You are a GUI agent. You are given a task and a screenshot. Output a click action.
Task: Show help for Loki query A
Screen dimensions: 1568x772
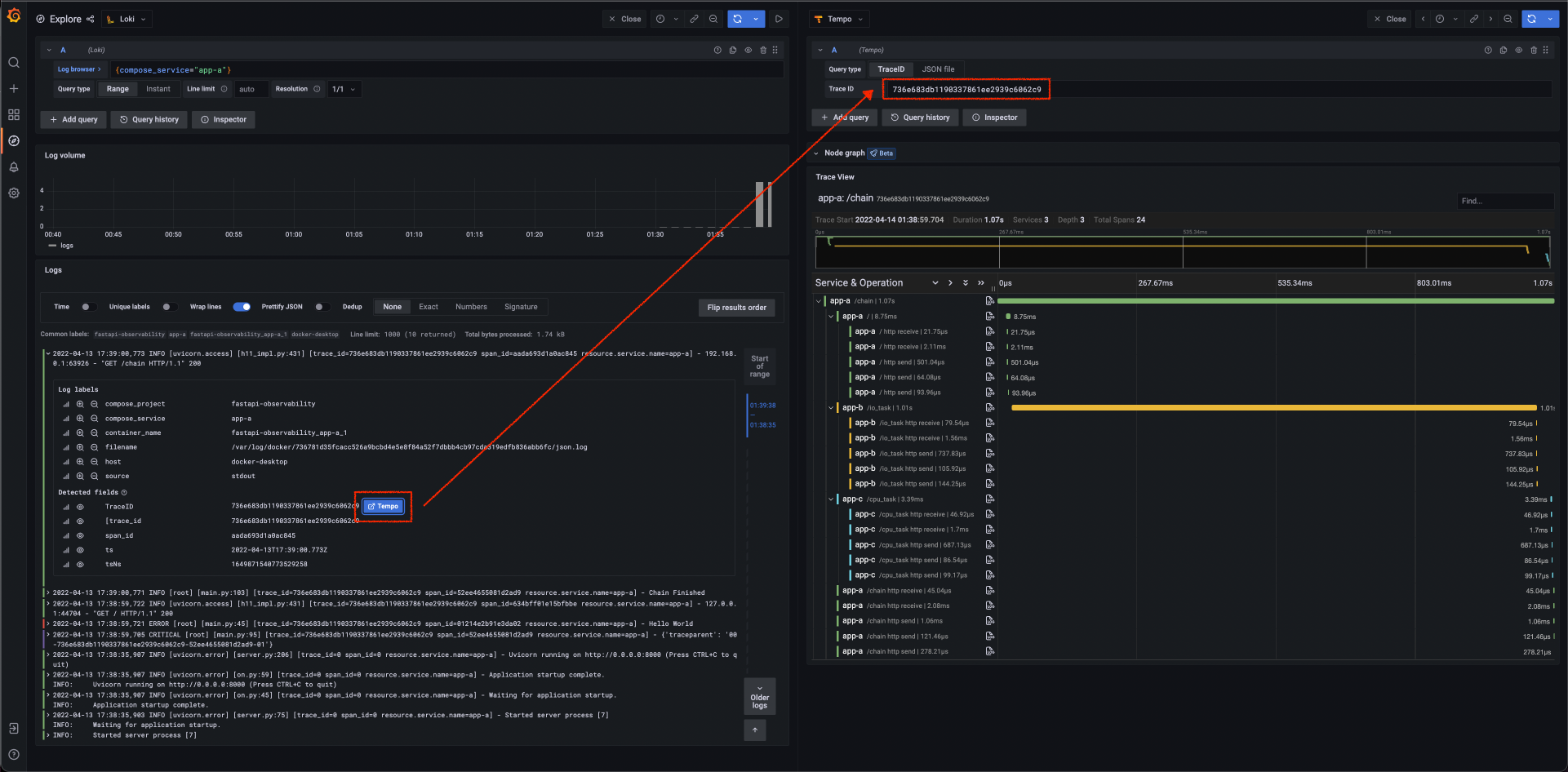(x=717, y=50)
